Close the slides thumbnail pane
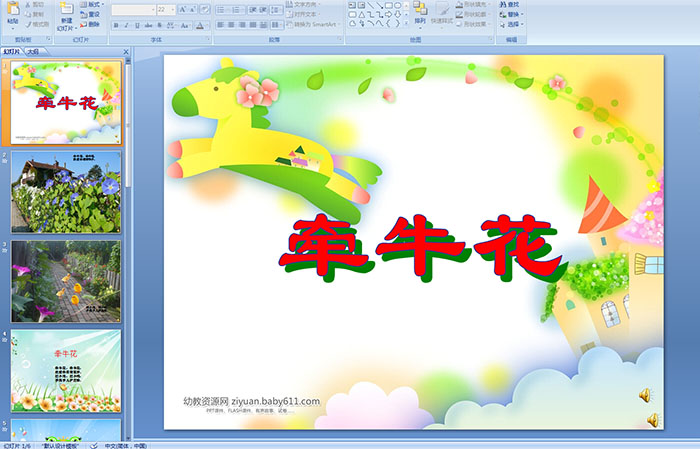Viewport: 700px width, 449px height. point(126,52)
